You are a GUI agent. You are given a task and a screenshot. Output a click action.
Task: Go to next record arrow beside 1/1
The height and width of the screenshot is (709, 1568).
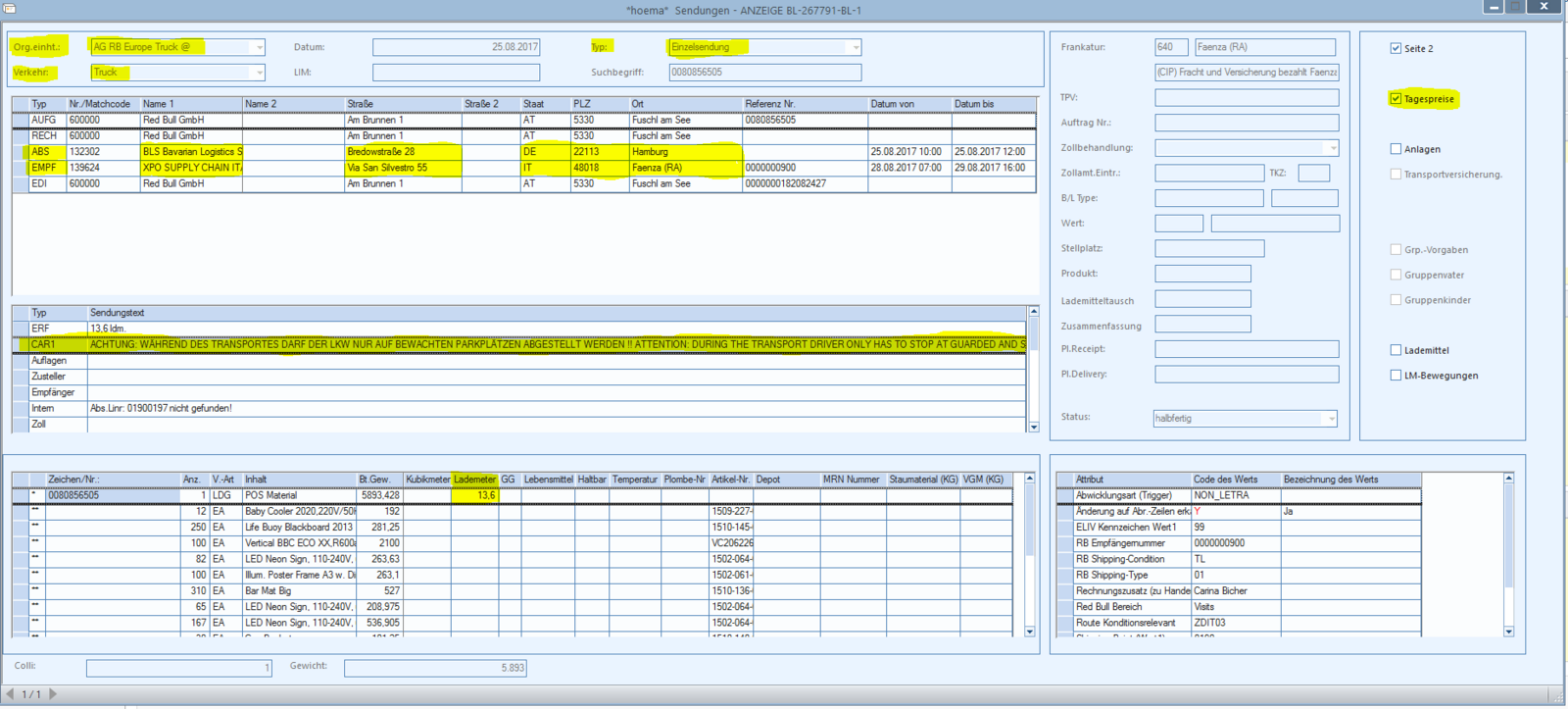53,694
